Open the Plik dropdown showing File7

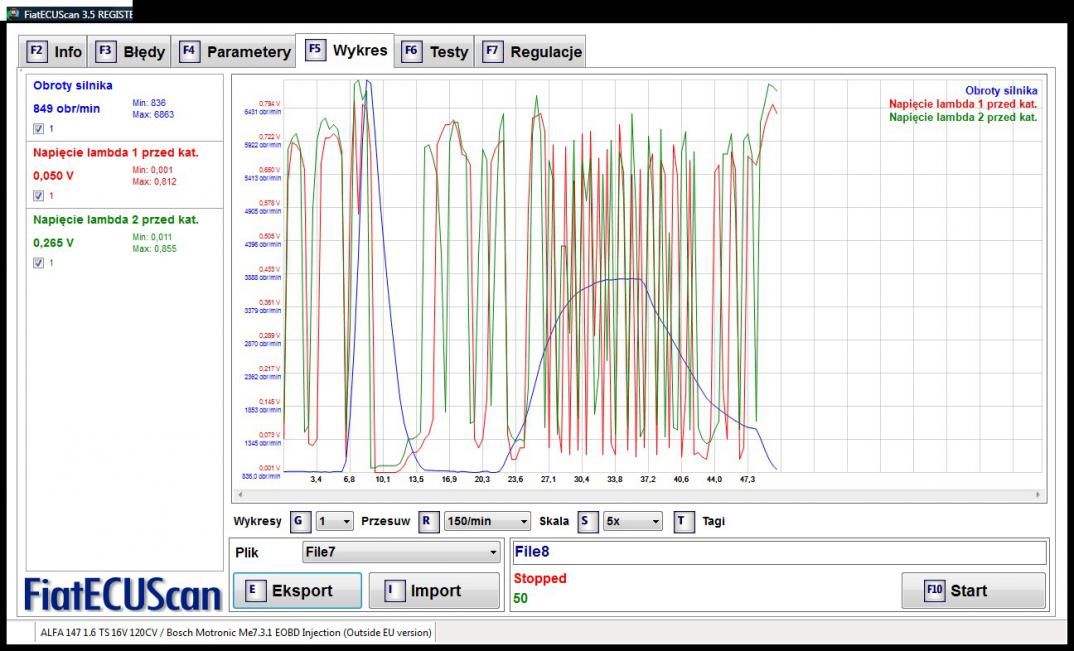coord(401,552)
